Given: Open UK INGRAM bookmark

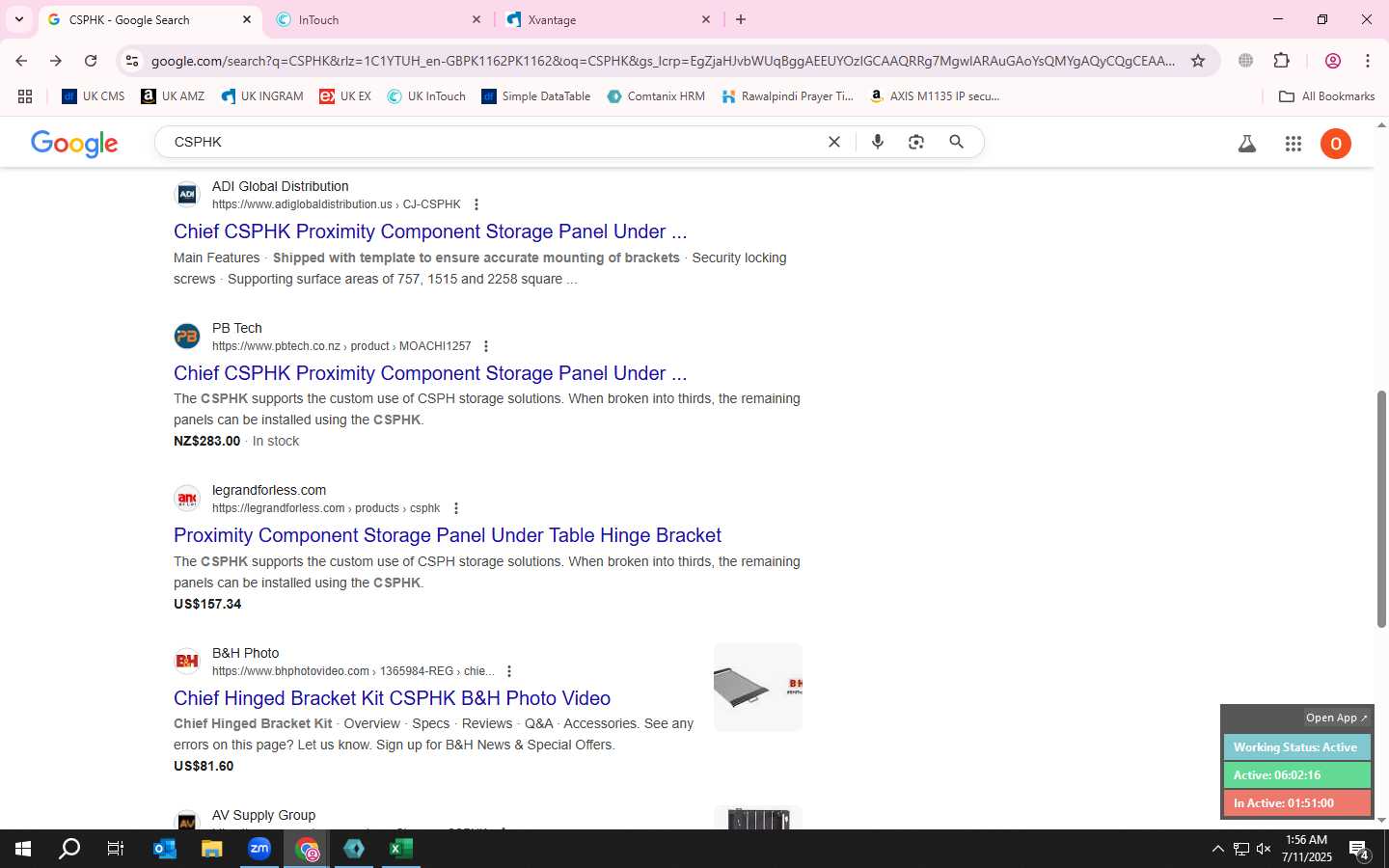Looking at the screenshot, I should [262, 96].
